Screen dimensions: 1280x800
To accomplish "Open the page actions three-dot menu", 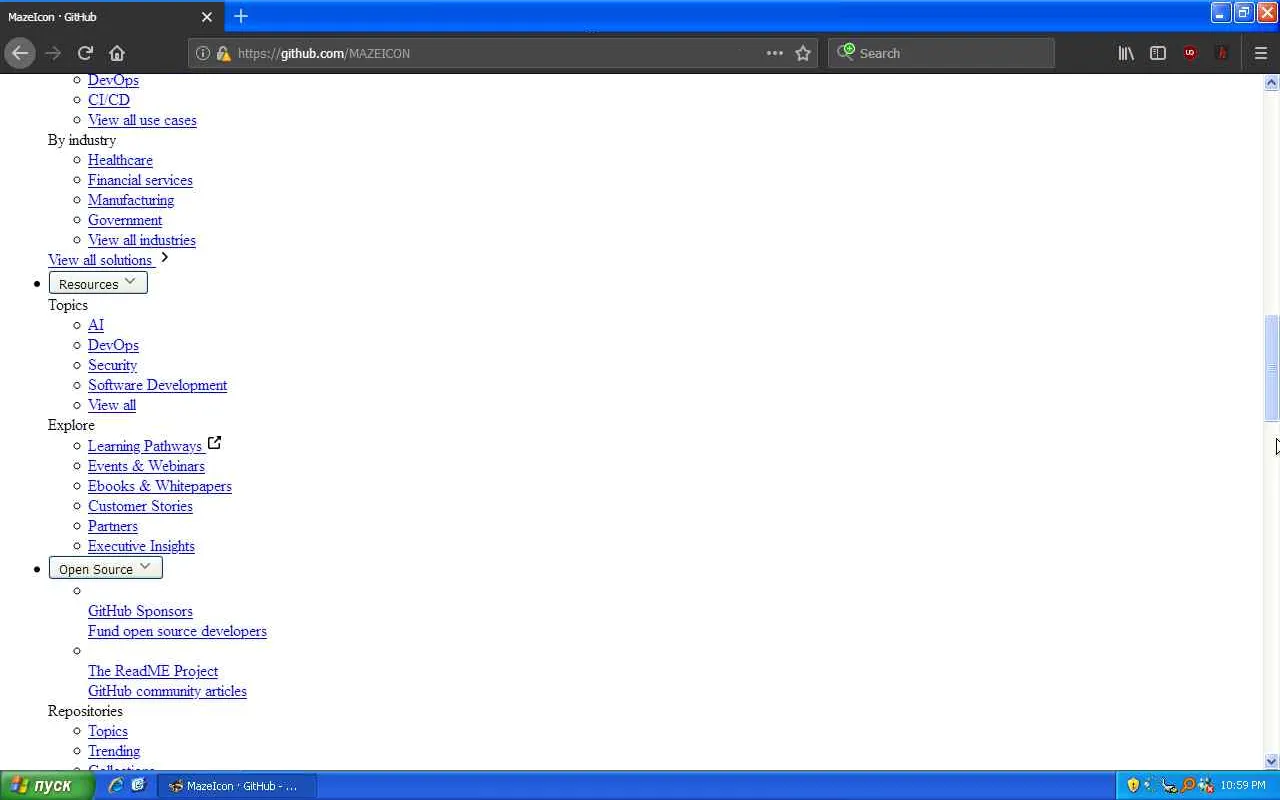I will pyautogui.click(x=775, y=53).
